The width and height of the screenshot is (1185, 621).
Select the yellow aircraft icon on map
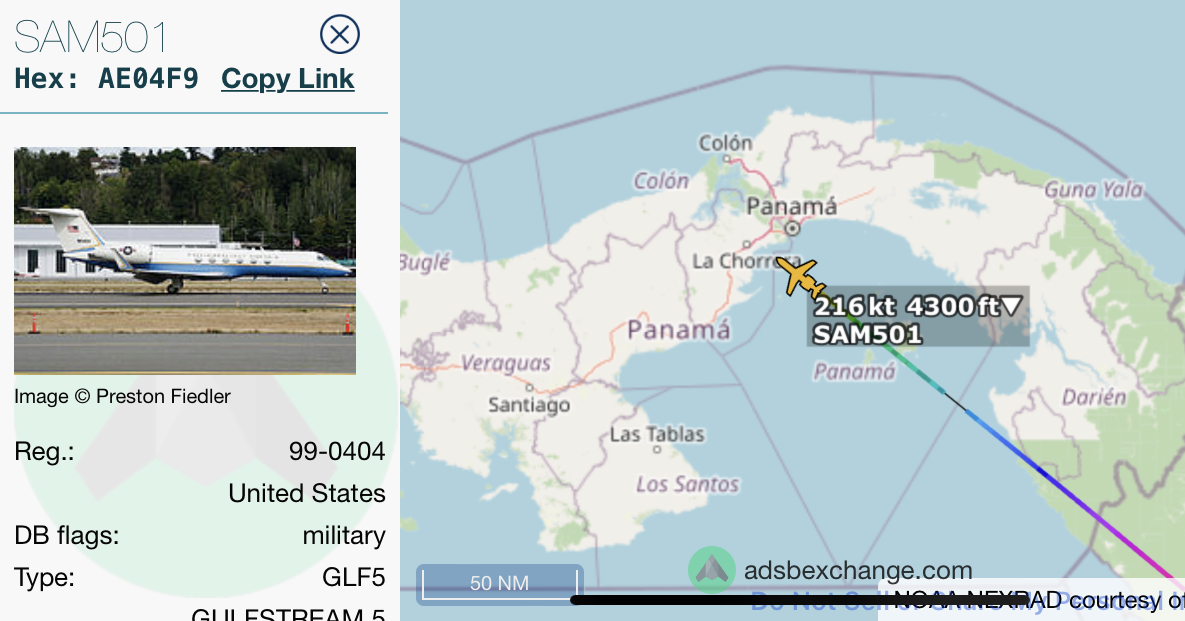[x=800, y=278]
